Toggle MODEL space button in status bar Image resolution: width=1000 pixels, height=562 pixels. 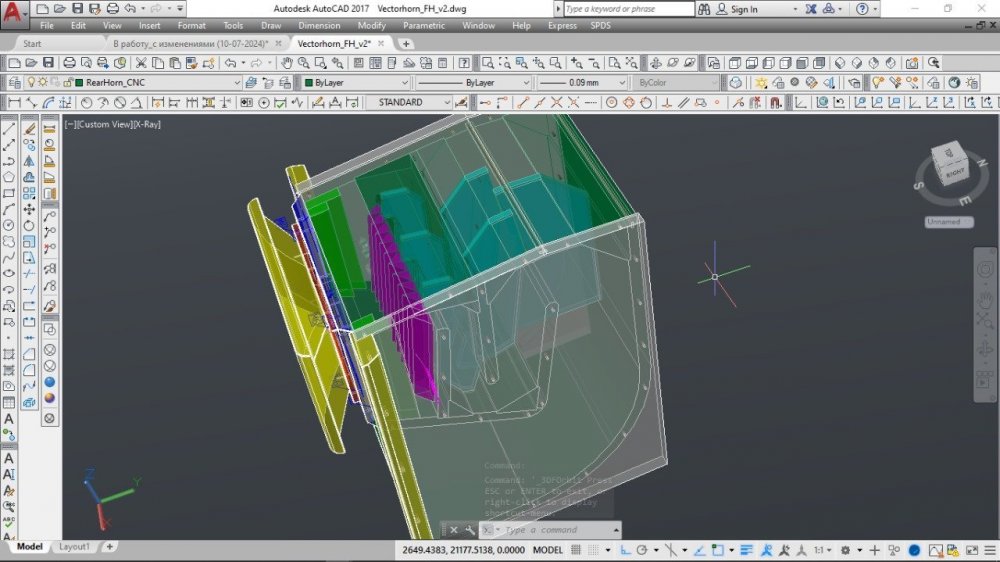coord(547,549)
